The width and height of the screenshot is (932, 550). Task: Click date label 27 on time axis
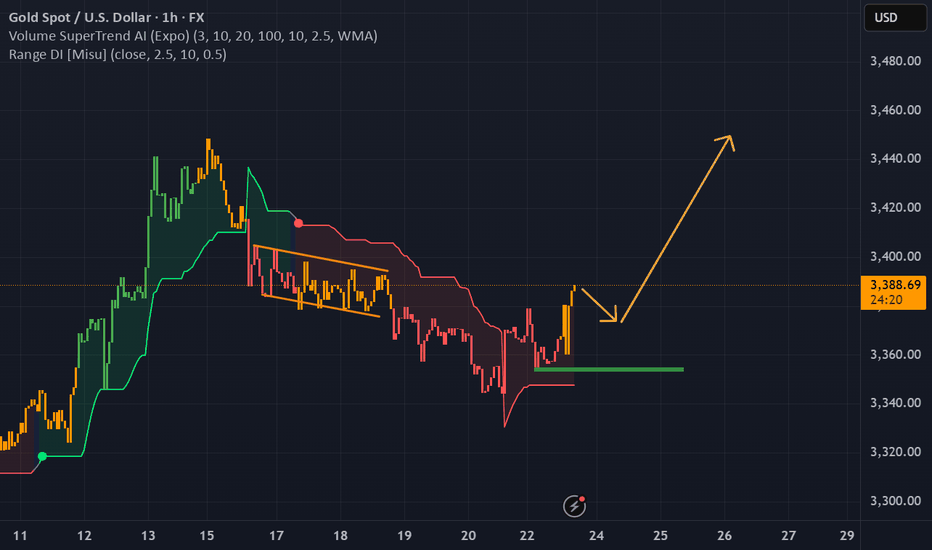point(788,536)
